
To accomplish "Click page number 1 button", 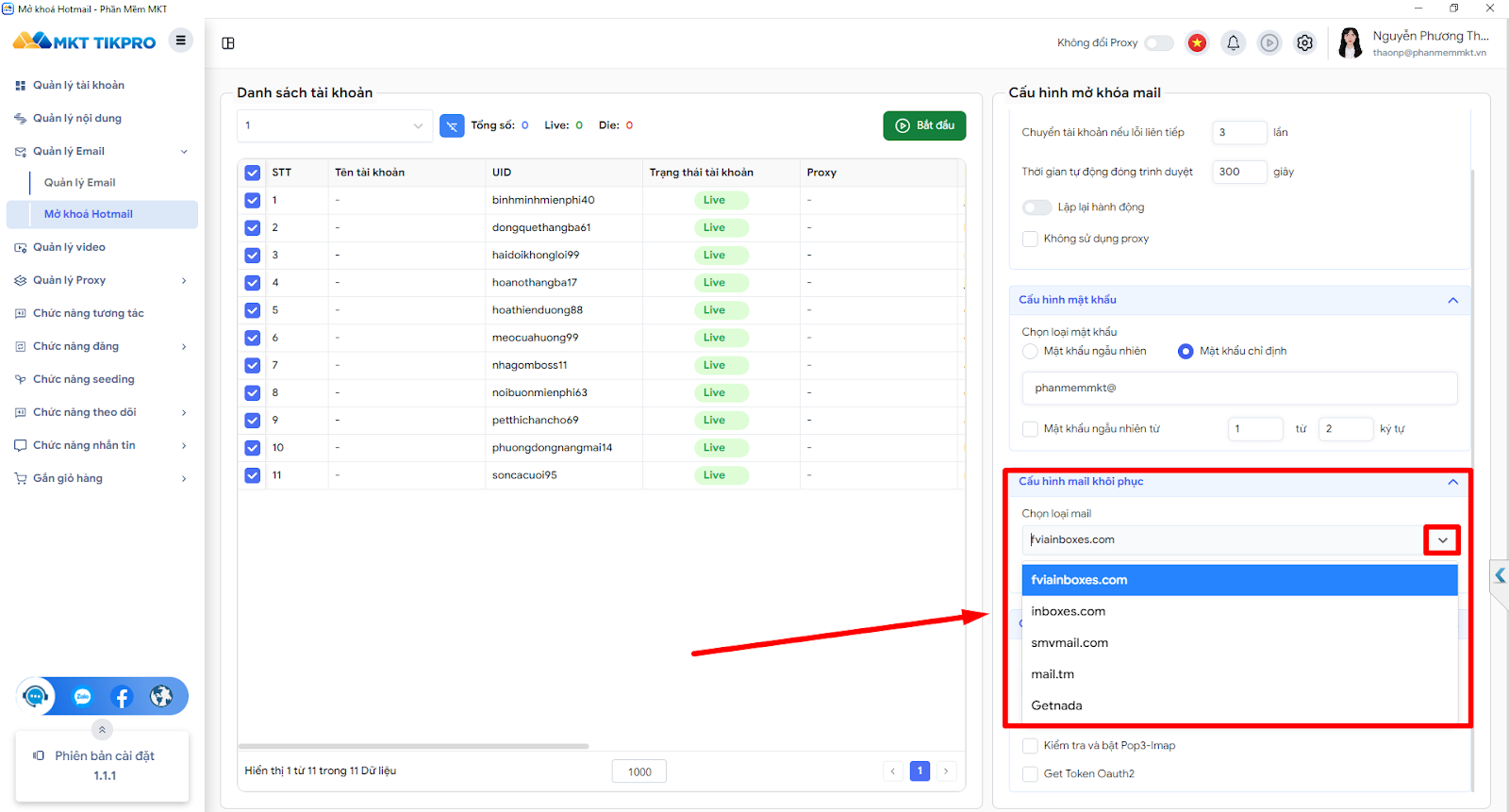I will tap(920, 771).
